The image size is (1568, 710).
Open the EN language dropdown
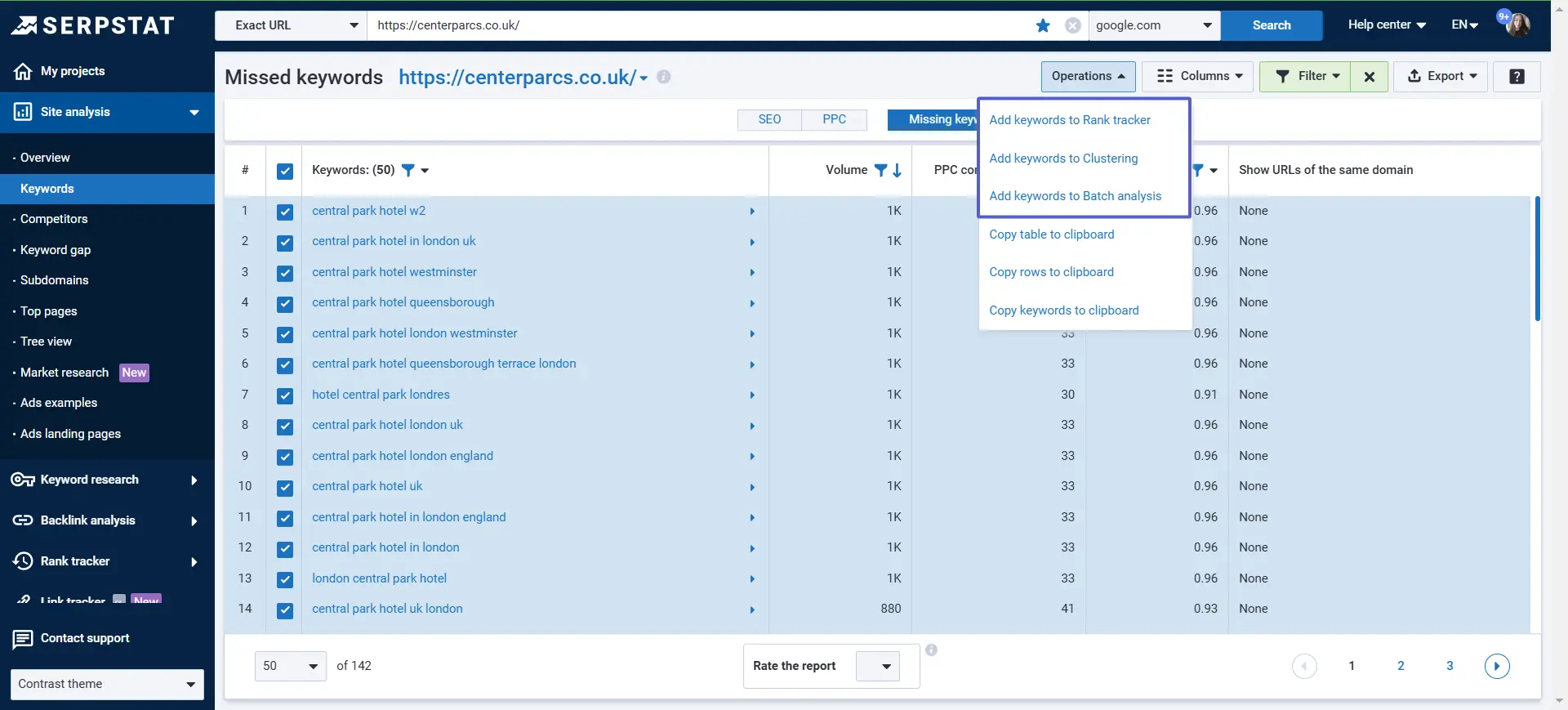[x=1465, y=25]
